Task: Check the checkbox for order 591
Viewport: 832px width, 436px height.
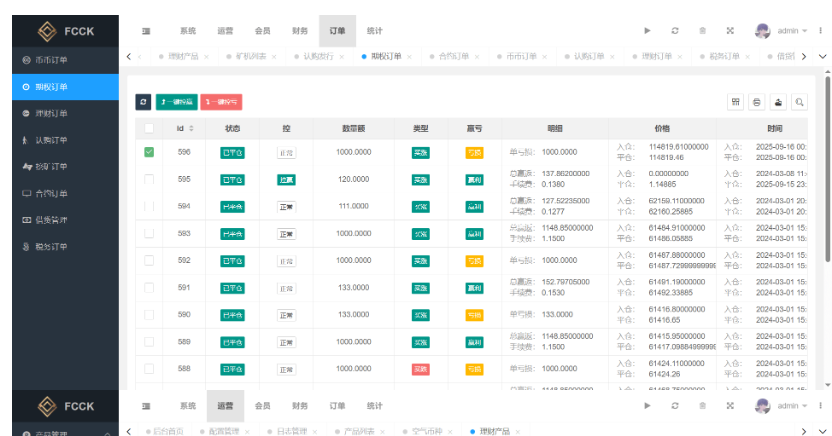Action: click(149, 287)
